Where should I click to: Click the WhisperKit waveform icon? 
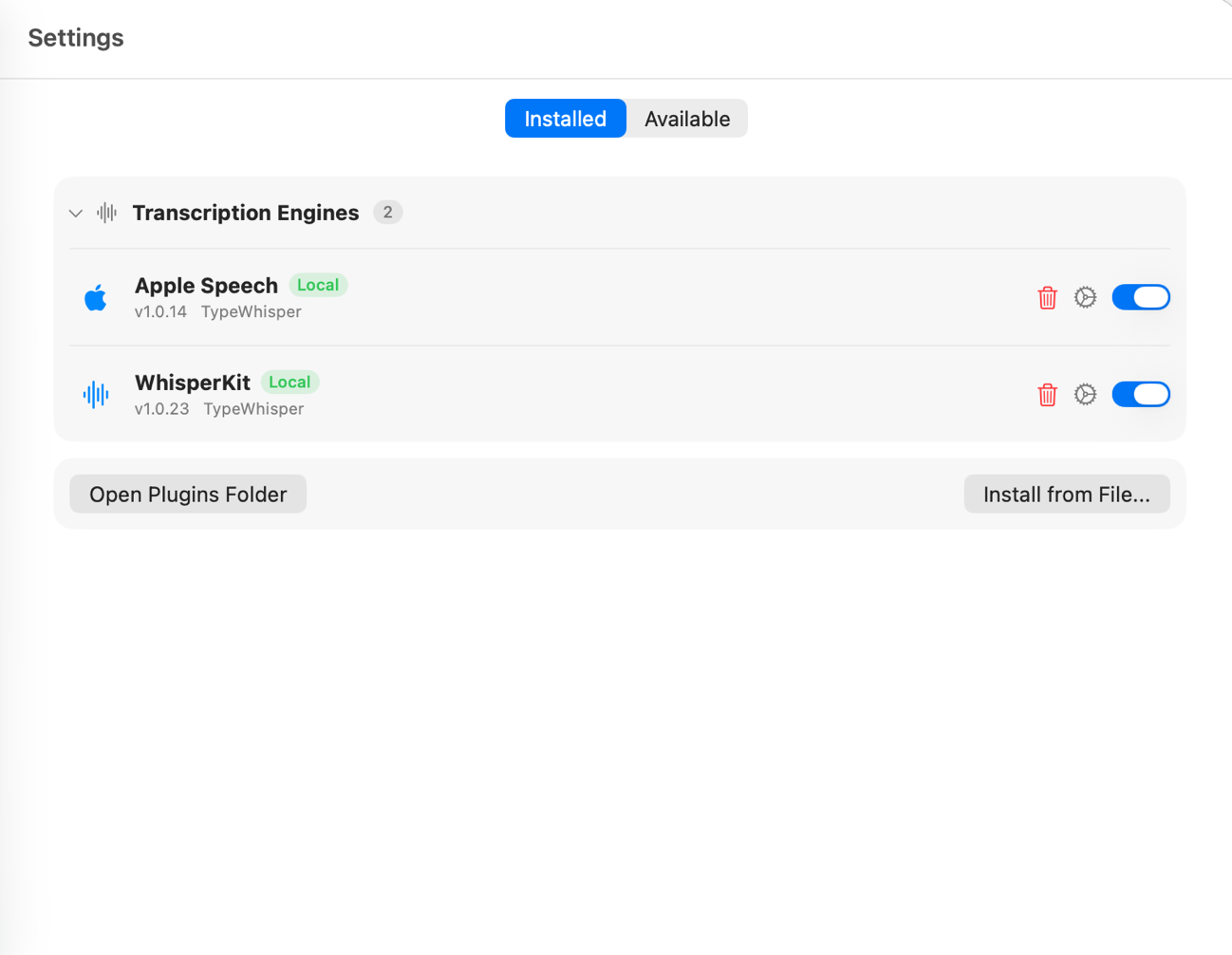point(96,394)
